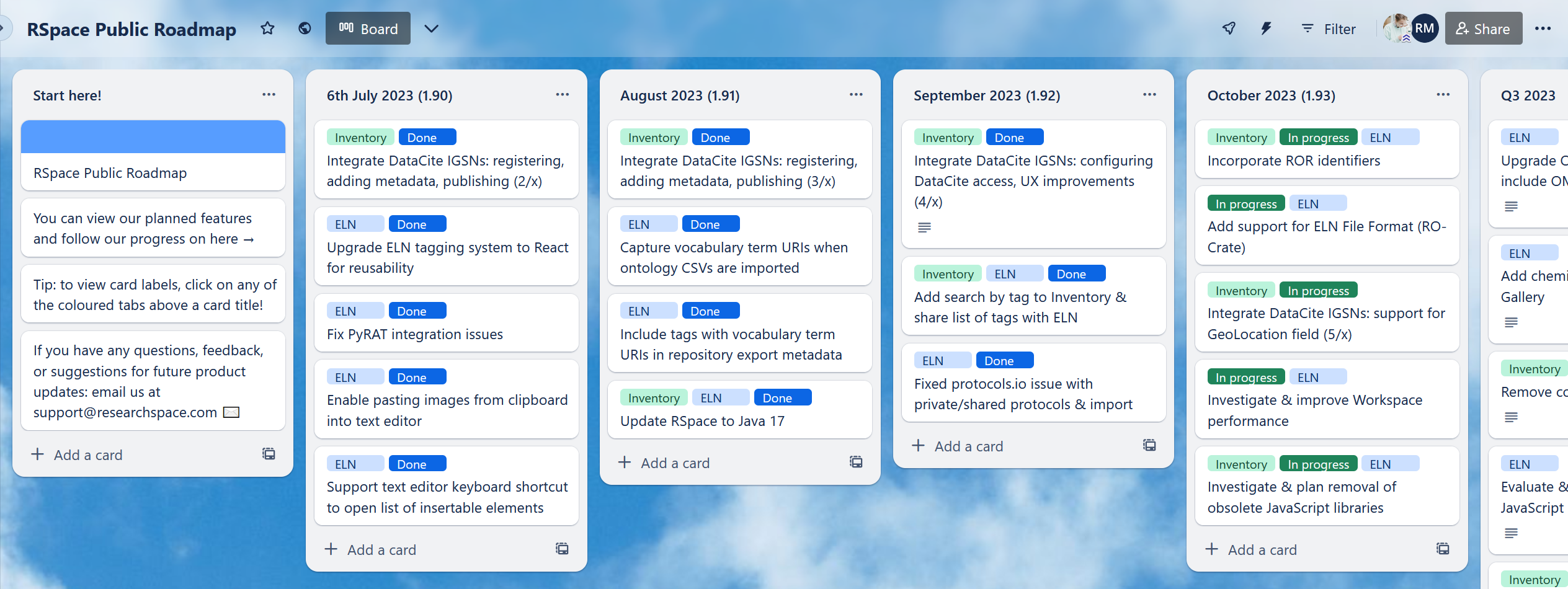Click the photo member avatar
1568x589 pixels.
(x=1396, y=29)
